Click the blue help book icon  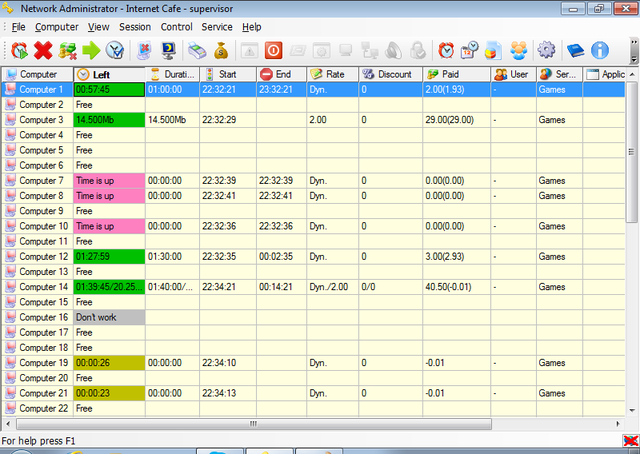[x=576, y=51]
